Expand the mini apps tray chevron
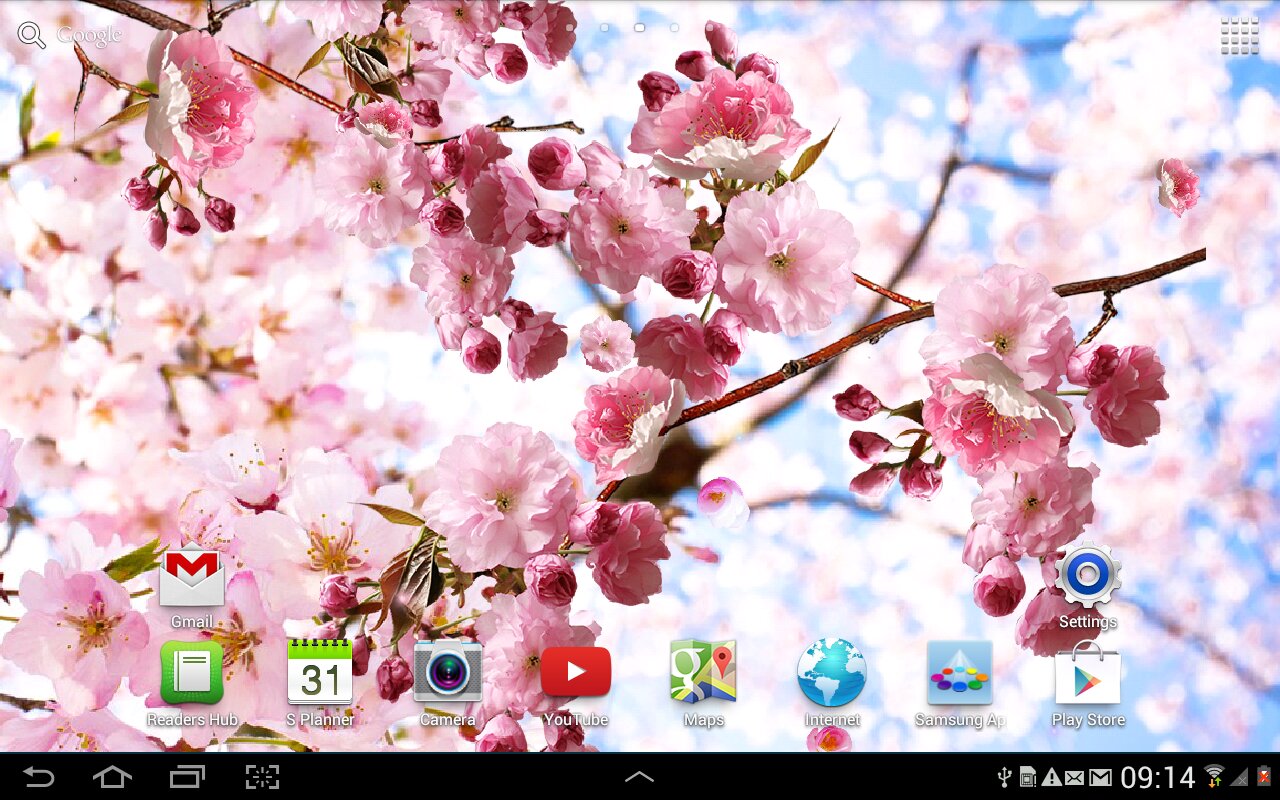Image resolution: width=1280 pixels, height=800 pixels. [639, 777]
